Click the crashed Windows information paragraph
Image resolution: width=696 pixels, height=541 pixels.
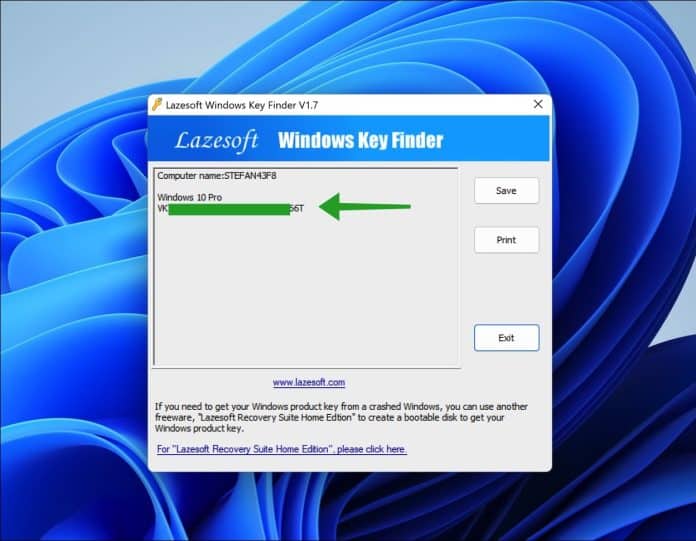tap(341, 417)
